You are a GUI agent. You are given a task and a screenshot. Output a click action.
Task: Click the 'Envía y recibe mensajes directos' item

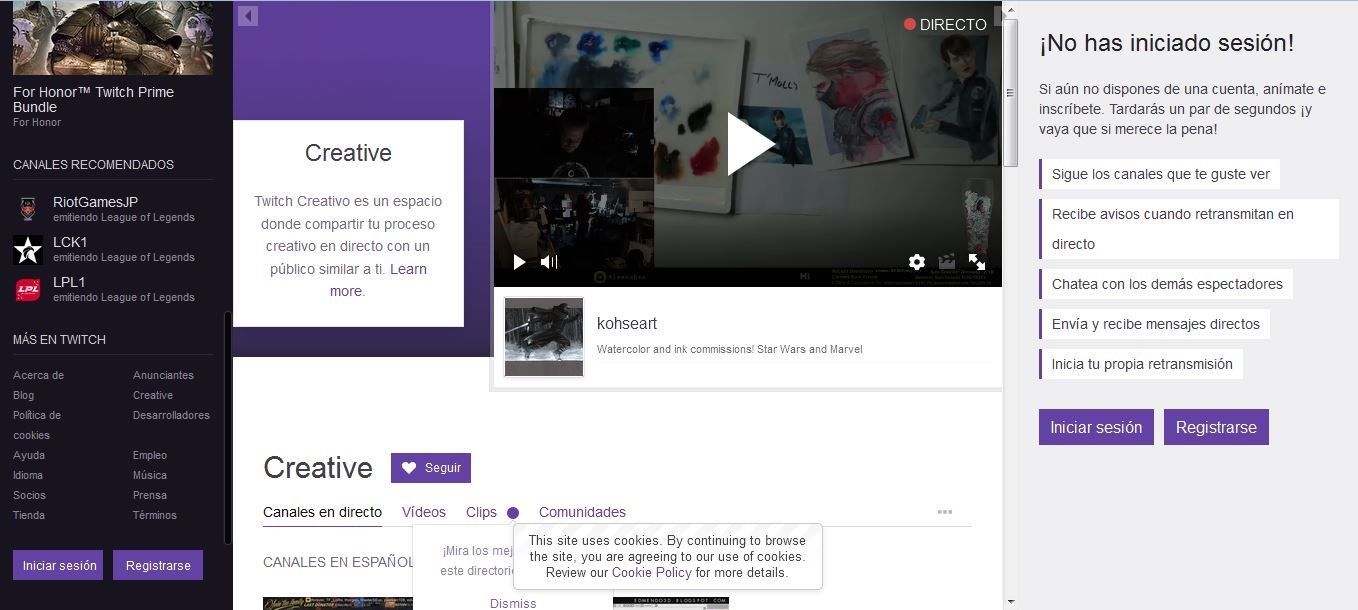(1155, 324)
